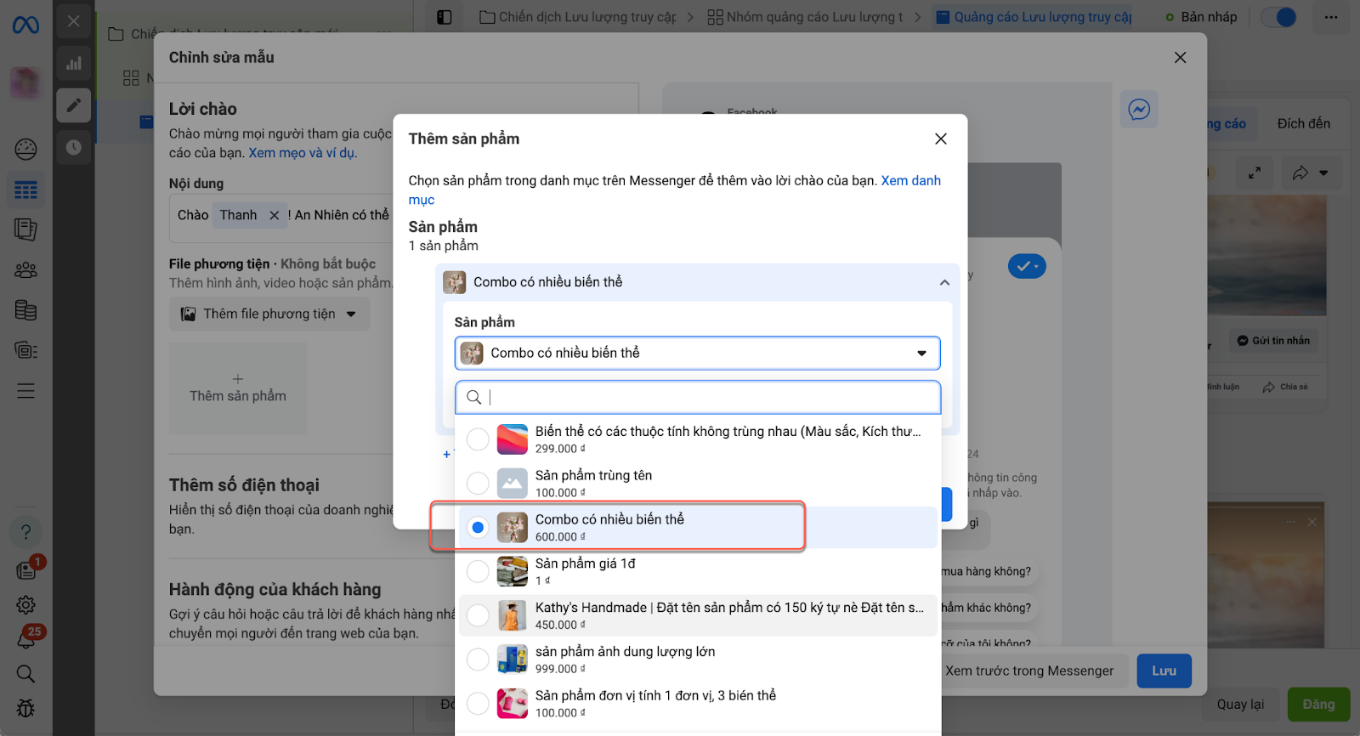Toggle the Bản nháp switch
1360x736 pixels.
(x=1278, y=17)
